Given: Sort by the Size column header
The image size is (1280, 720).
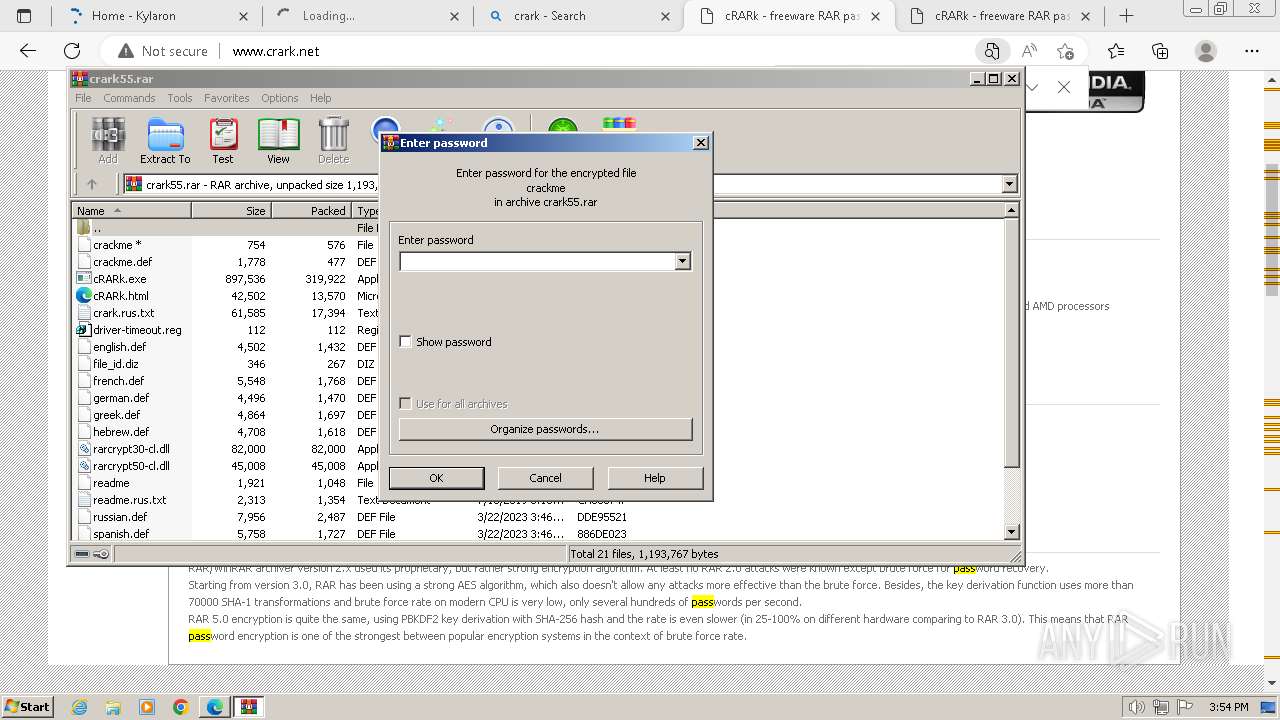Looking at the screenshot, I should 231,210.
